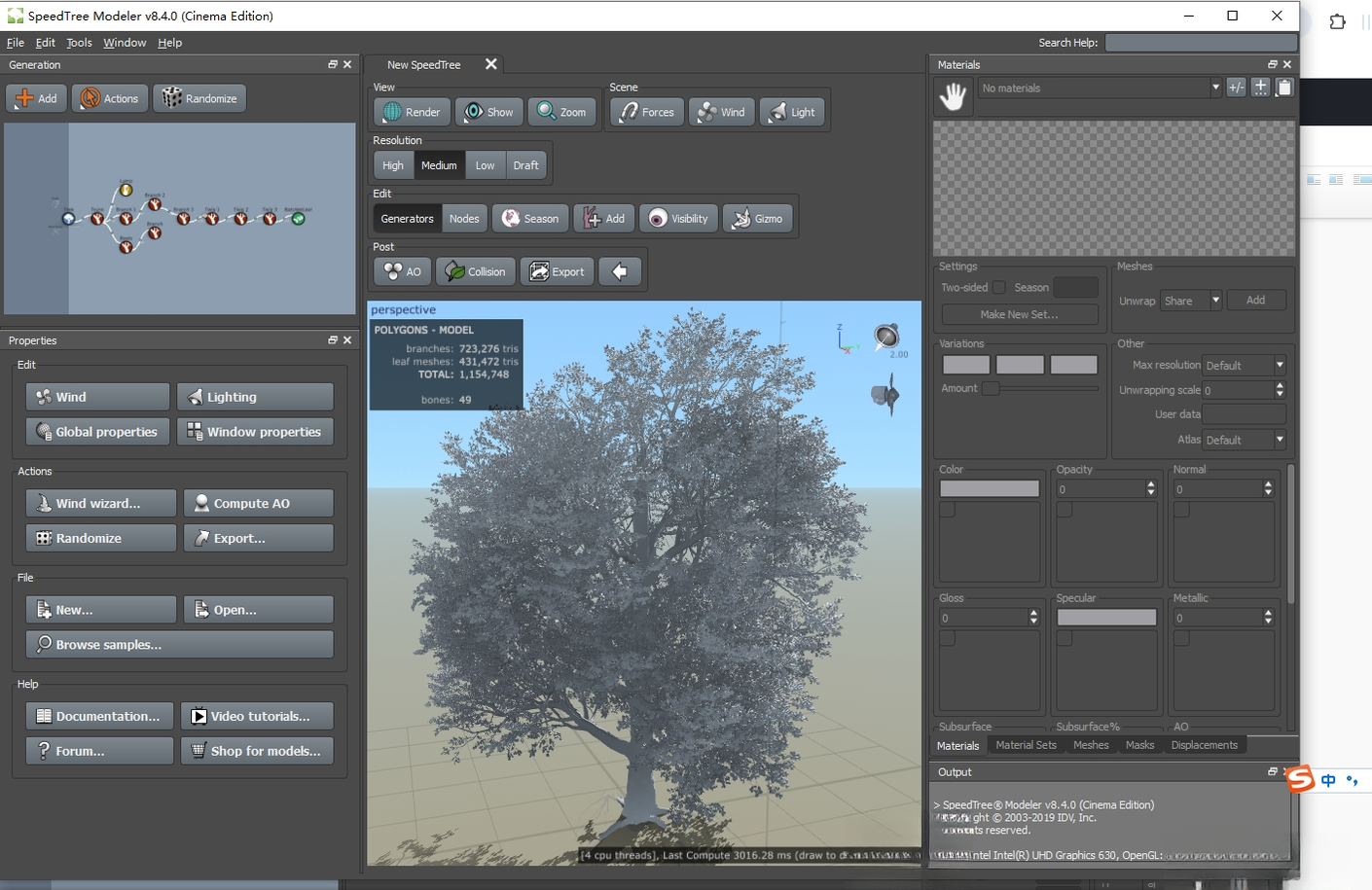Click the Add button in Edit toolbar
Image resolution: width=1372 pixels, height=890 pixels.
[x=604, y=219]
